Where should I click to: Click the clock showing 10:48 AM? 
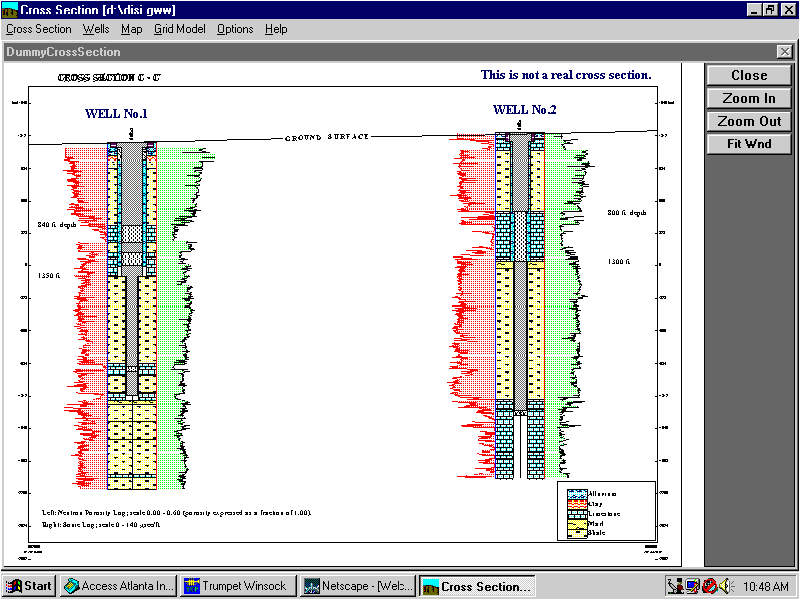click(x=765, y=586)
